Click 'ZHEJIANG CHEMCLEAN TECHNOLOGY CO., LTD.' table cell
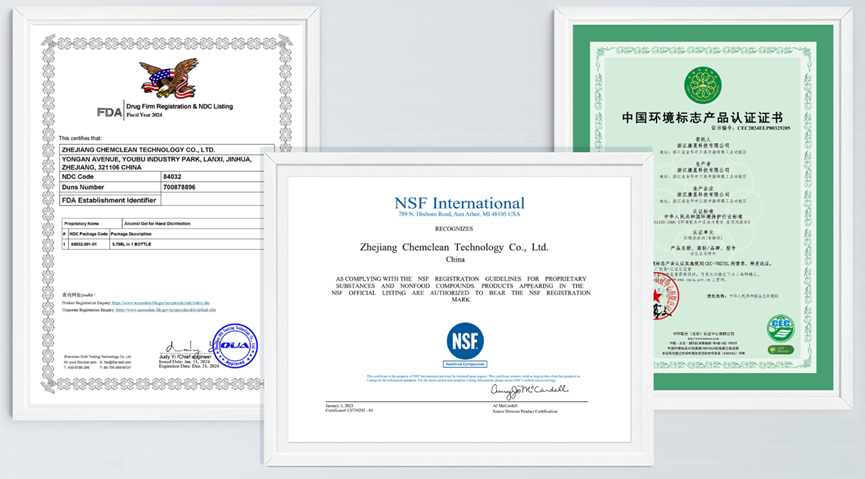The height and width of the screenshot is (479, 865). (x=167, y=150)
